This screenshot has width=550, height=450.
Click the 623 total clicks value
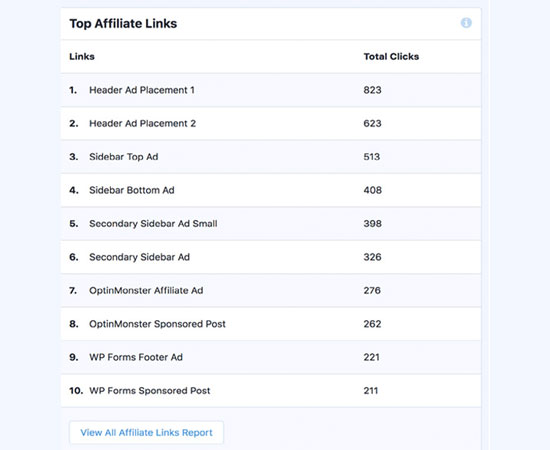[x=372, y=123]
